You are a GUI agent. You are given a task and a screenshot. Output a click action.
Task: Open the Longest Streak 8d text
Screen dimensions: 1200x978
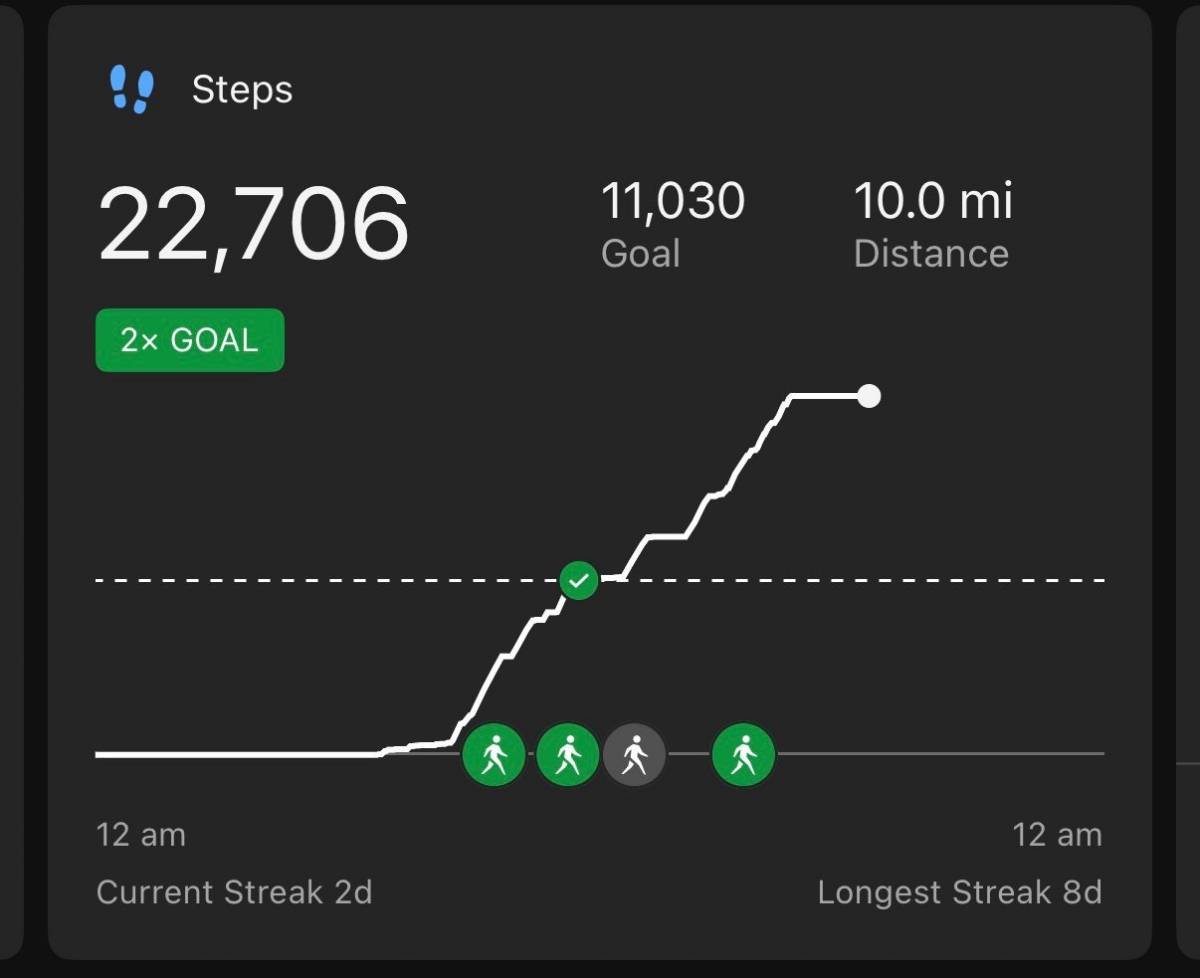[x=959, y=892]
